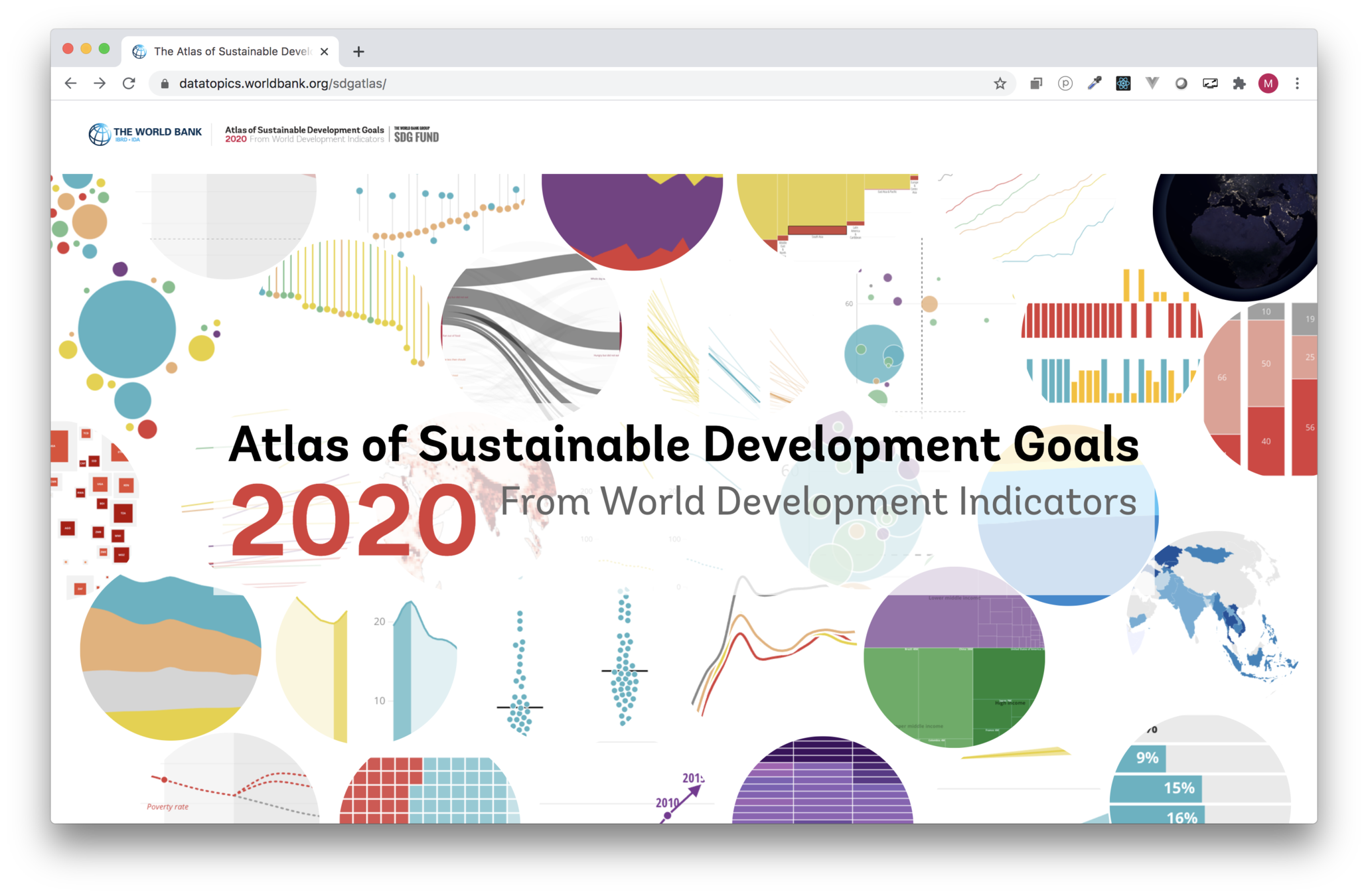Open a new browser tab
The width and height of the screenshot is (1368, 896).
click(358, 52)
